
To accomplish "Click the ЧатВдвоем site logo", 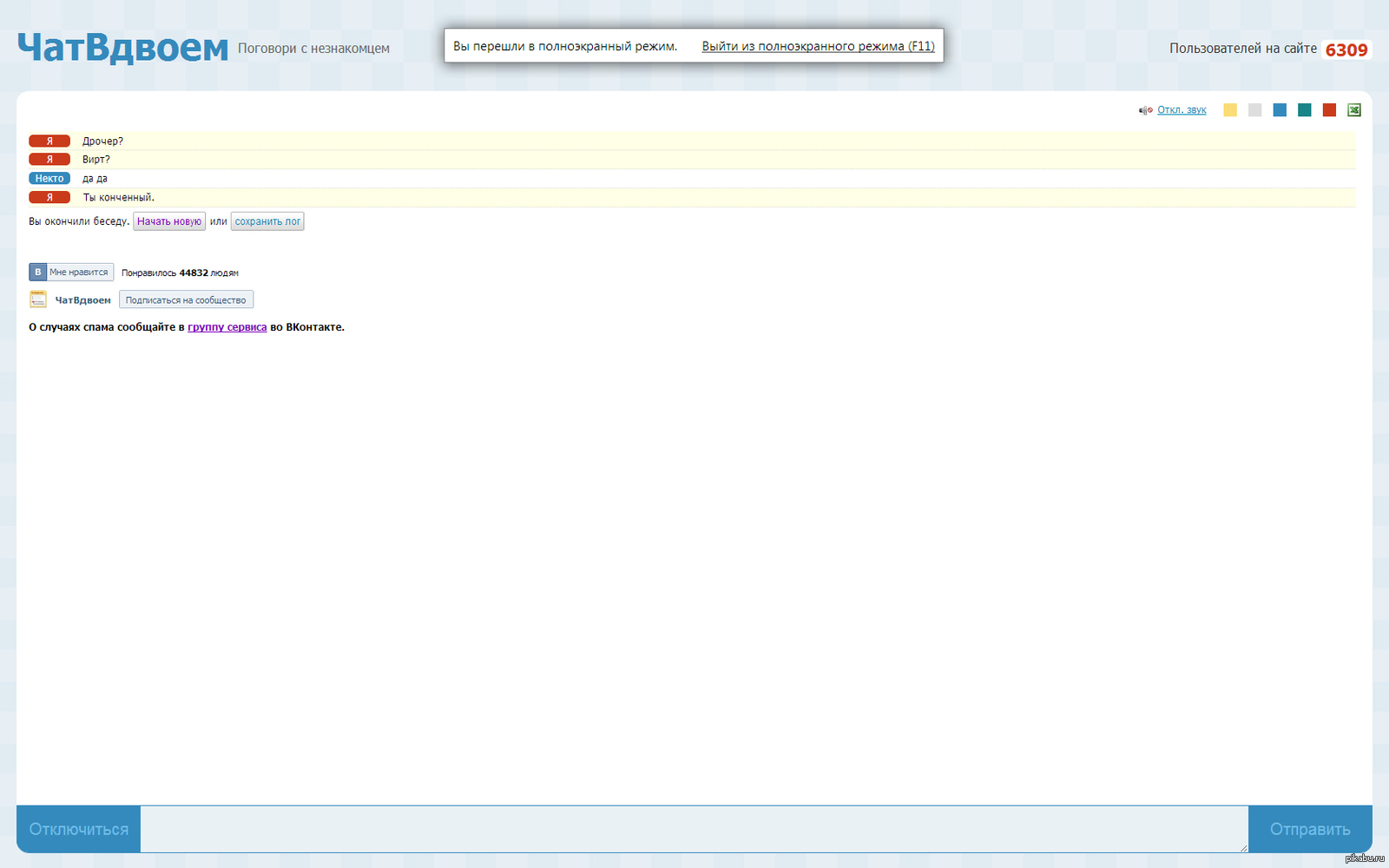I will click(x=122, y=48).
